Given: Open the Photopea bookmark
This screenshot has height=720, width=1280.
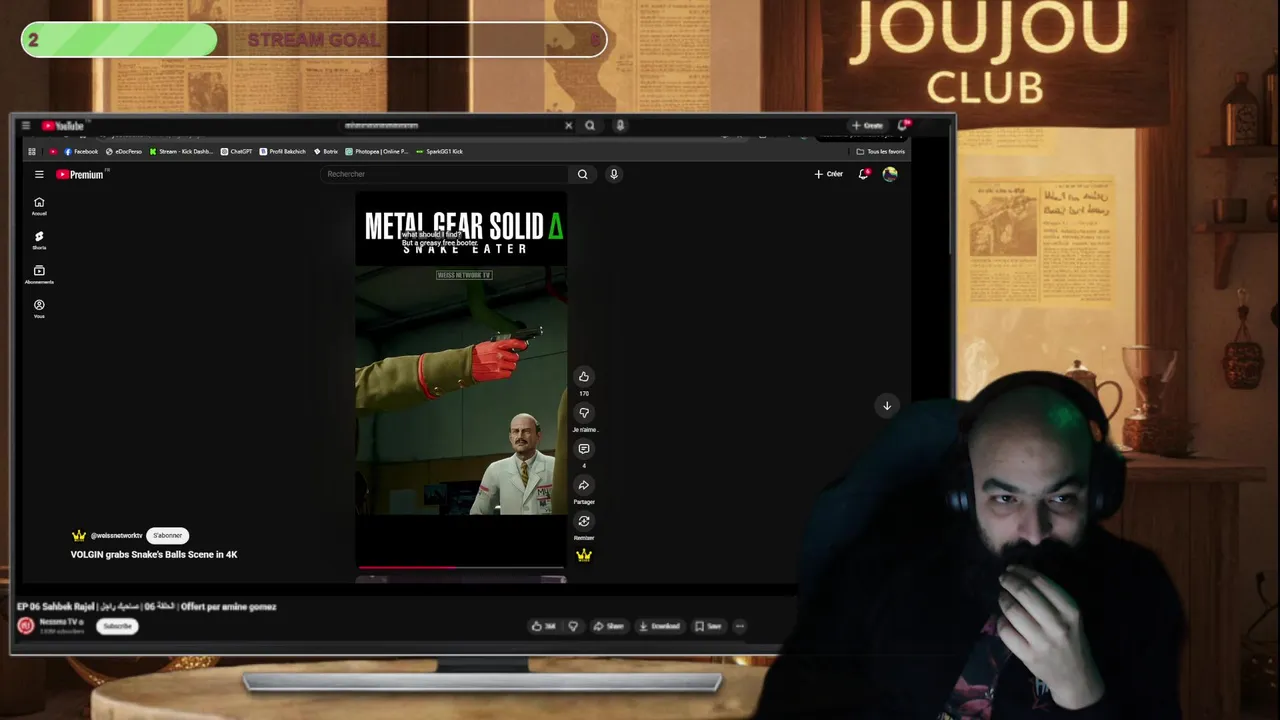Looking at the screenshot, I should tap(377, 152).
